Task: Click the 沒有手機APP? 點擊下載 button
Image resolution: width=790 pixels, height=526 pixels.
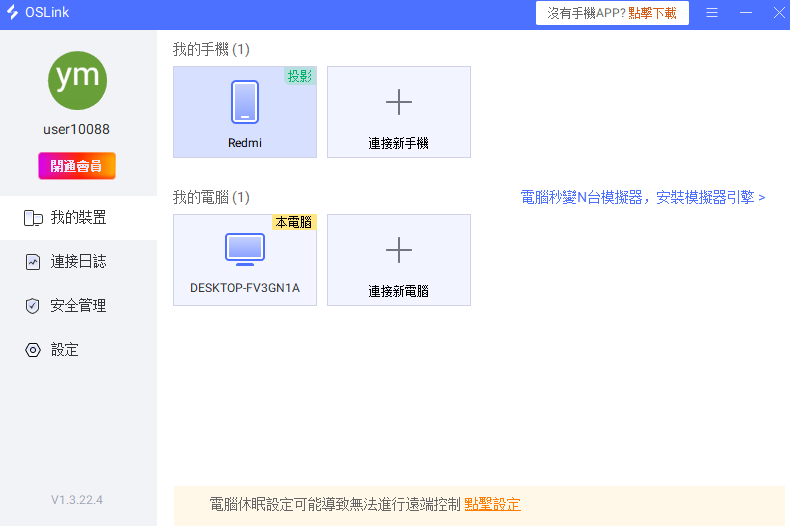Action: pos(612,13)
